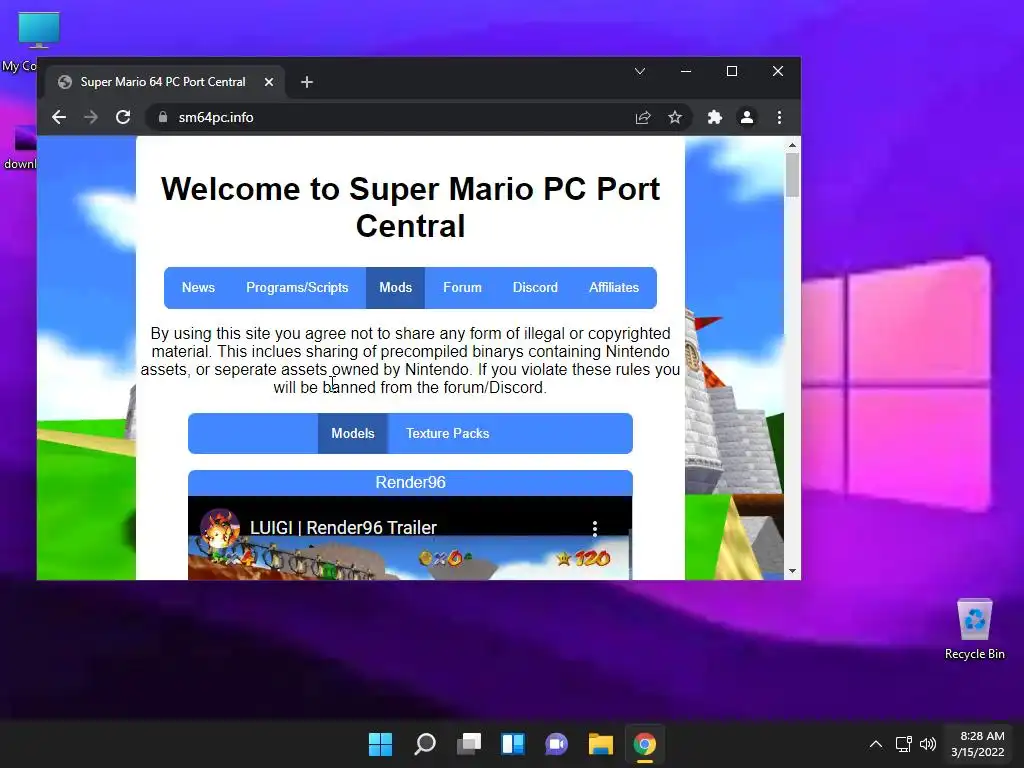Open the Affiliates navigation item
The height and width of the screenshot is (768, 1024).
614,287
